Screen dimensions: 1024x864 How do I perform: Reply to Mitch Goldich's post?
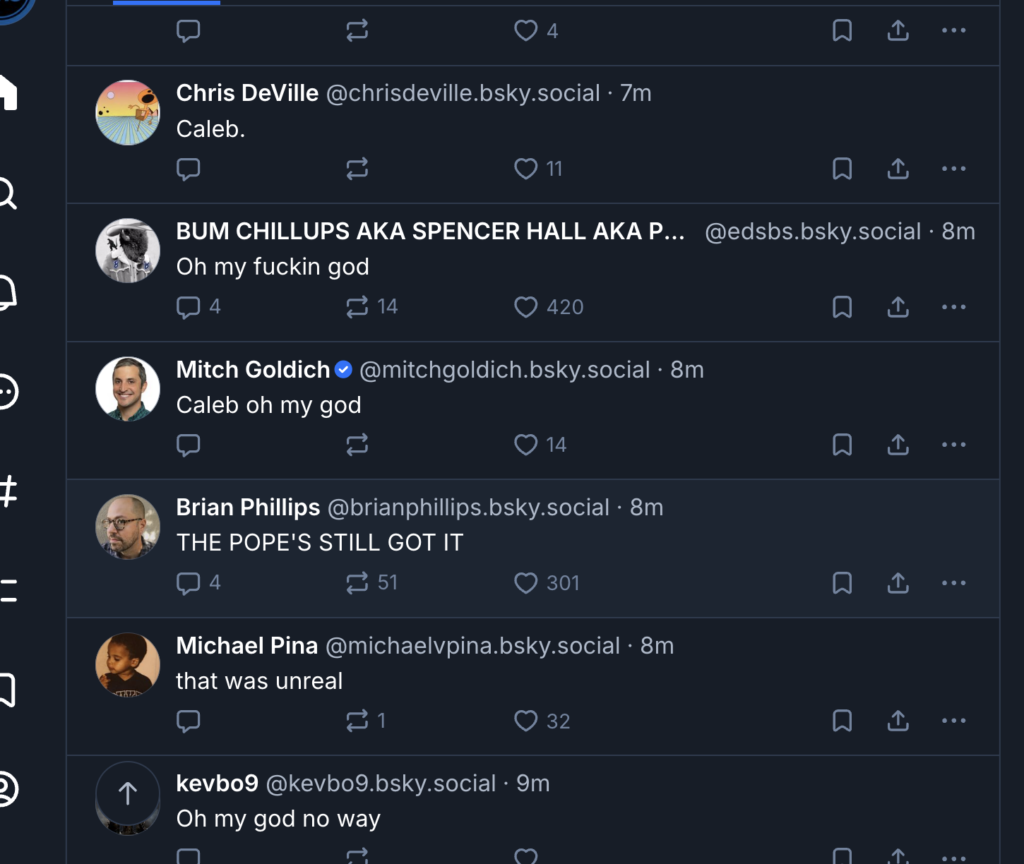[x=188, y=445]
